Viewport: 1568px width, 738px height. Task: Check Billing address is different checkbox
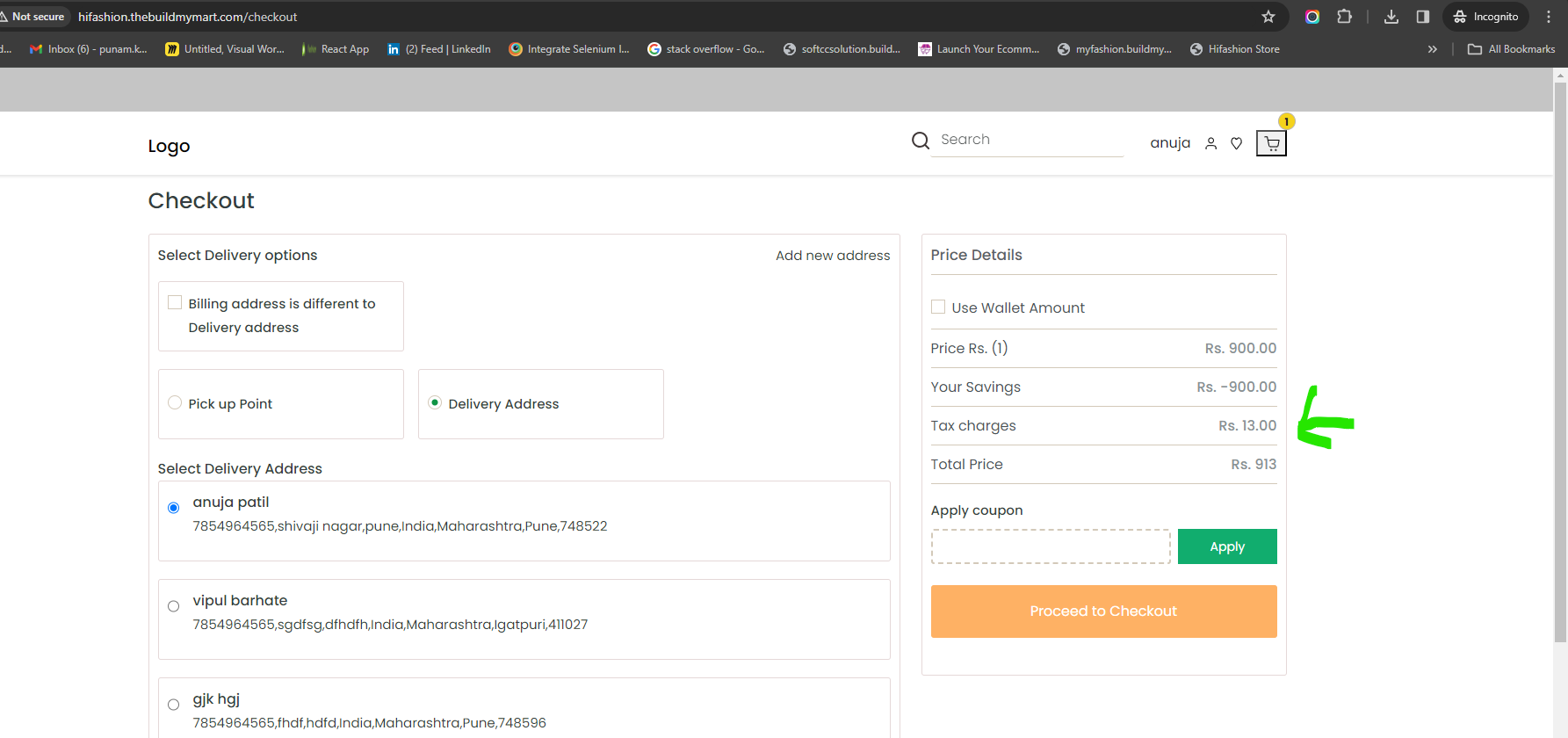175,303
